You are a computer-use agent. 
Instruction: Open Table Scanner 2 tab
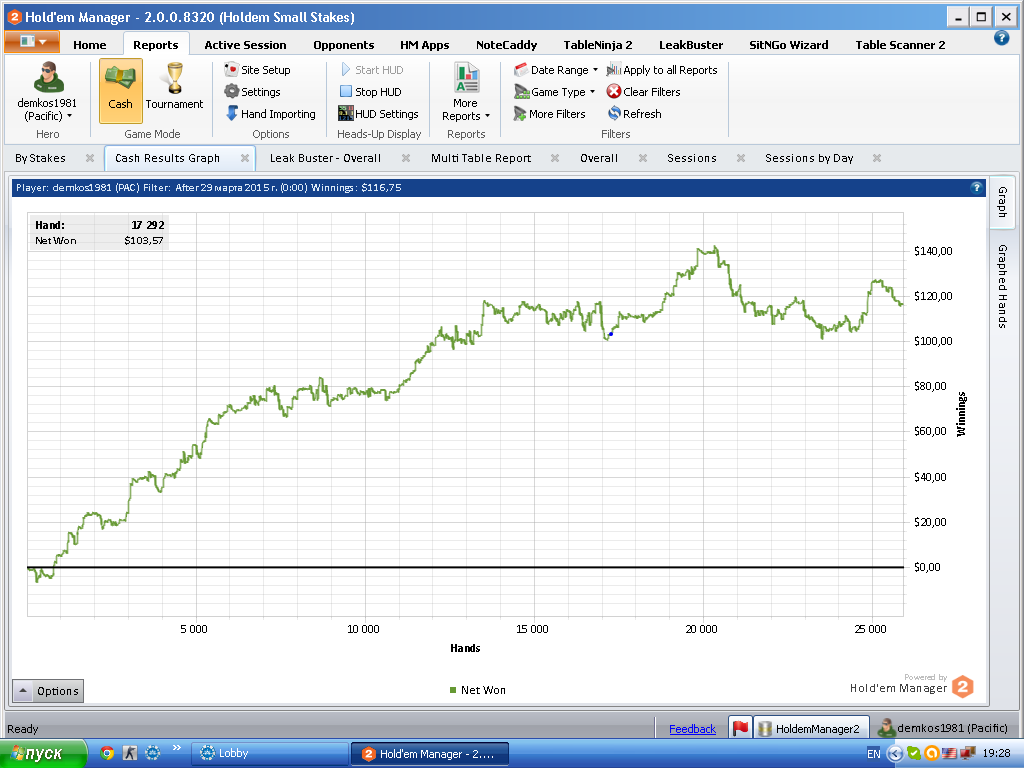pyautogui.click(x=900, y=44)
